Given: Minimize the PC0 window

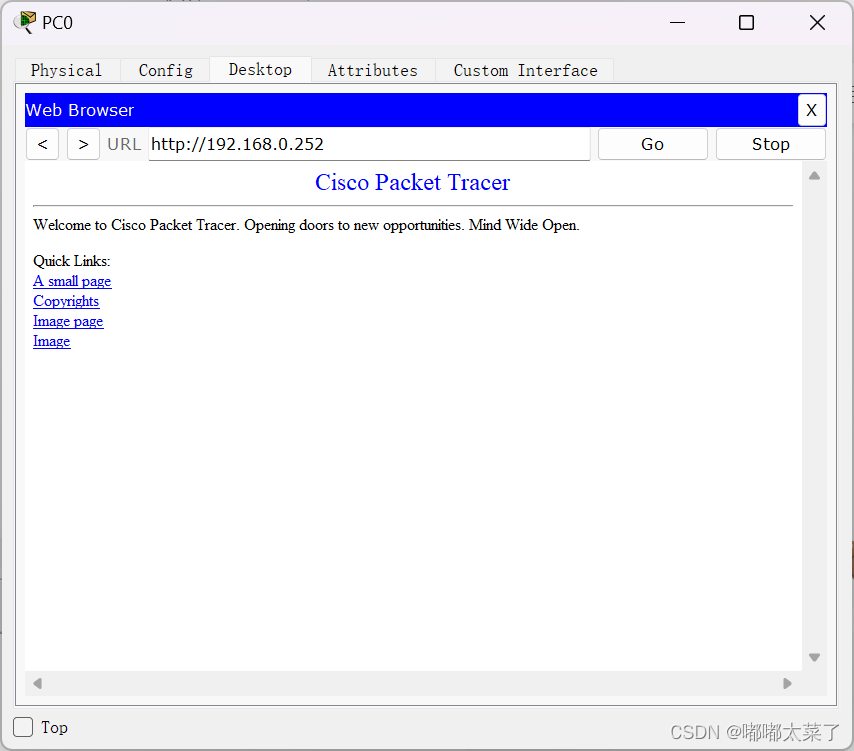Looking at the screenshot, I should (x=677, y=22).
